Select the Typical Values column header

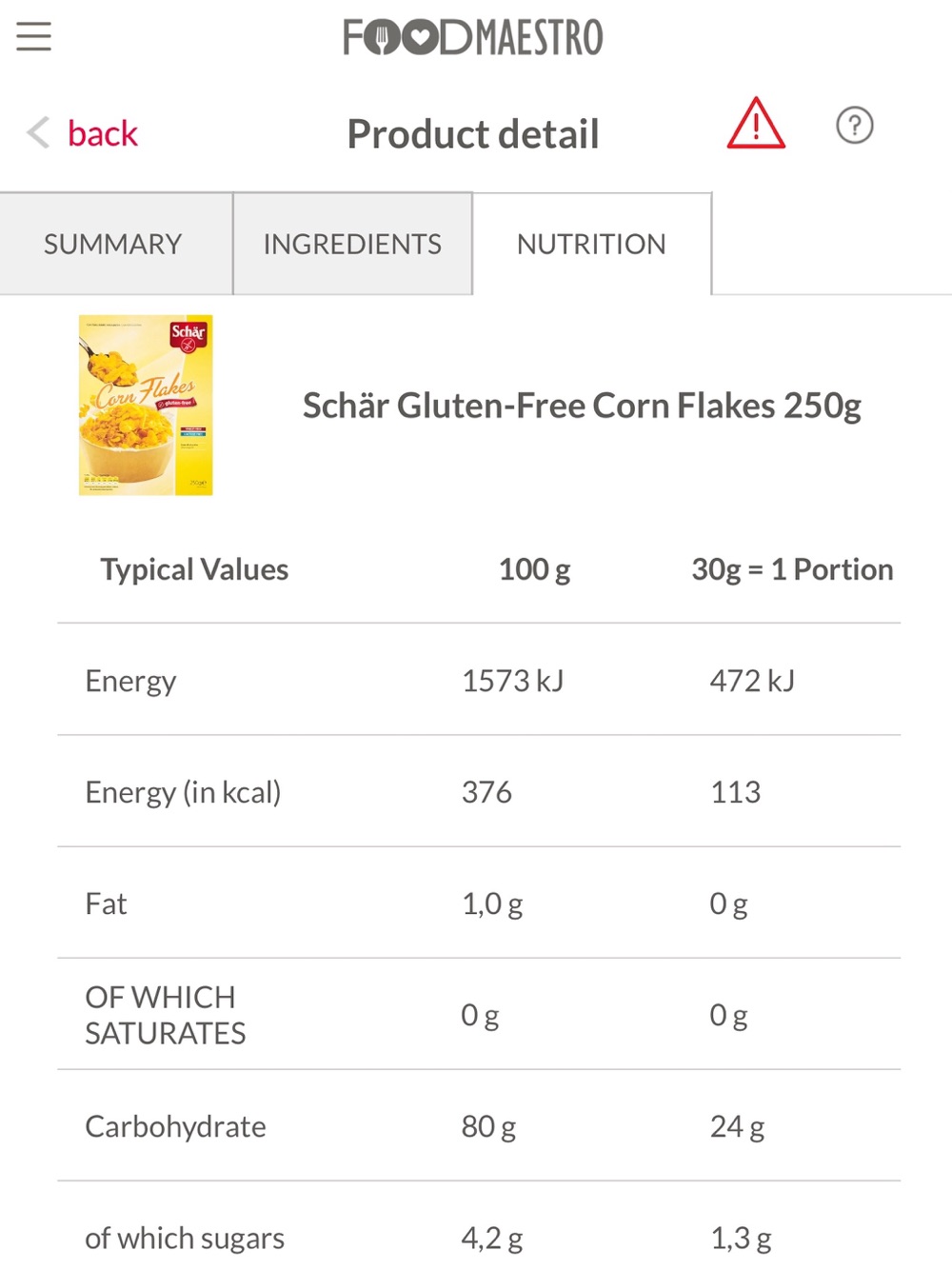(194, 569)
